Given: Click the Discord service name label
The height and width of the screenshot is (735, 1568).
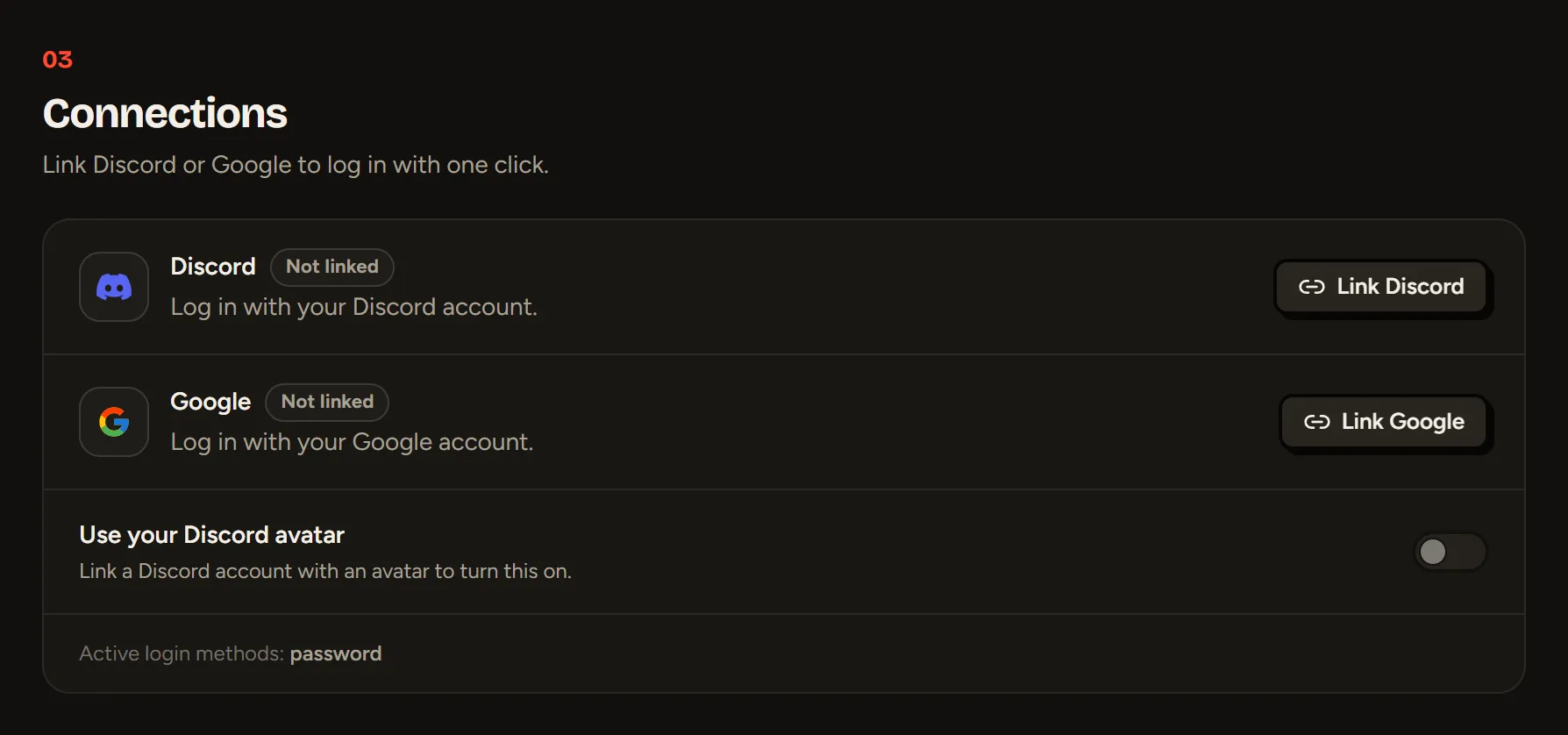Looking at the screenshot, I should 213,267.
